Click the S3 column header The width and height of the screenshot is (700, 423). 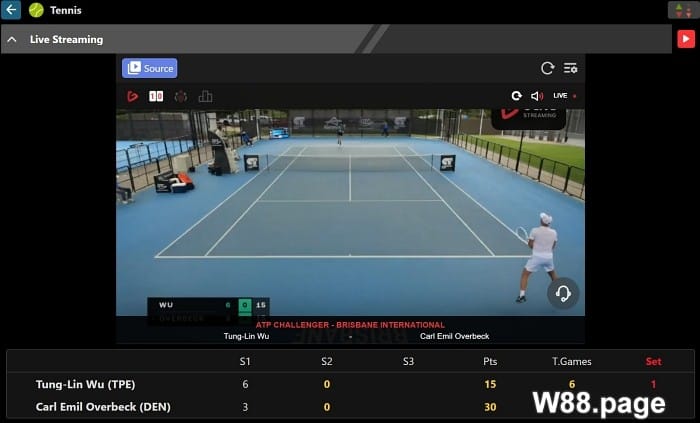408,361
